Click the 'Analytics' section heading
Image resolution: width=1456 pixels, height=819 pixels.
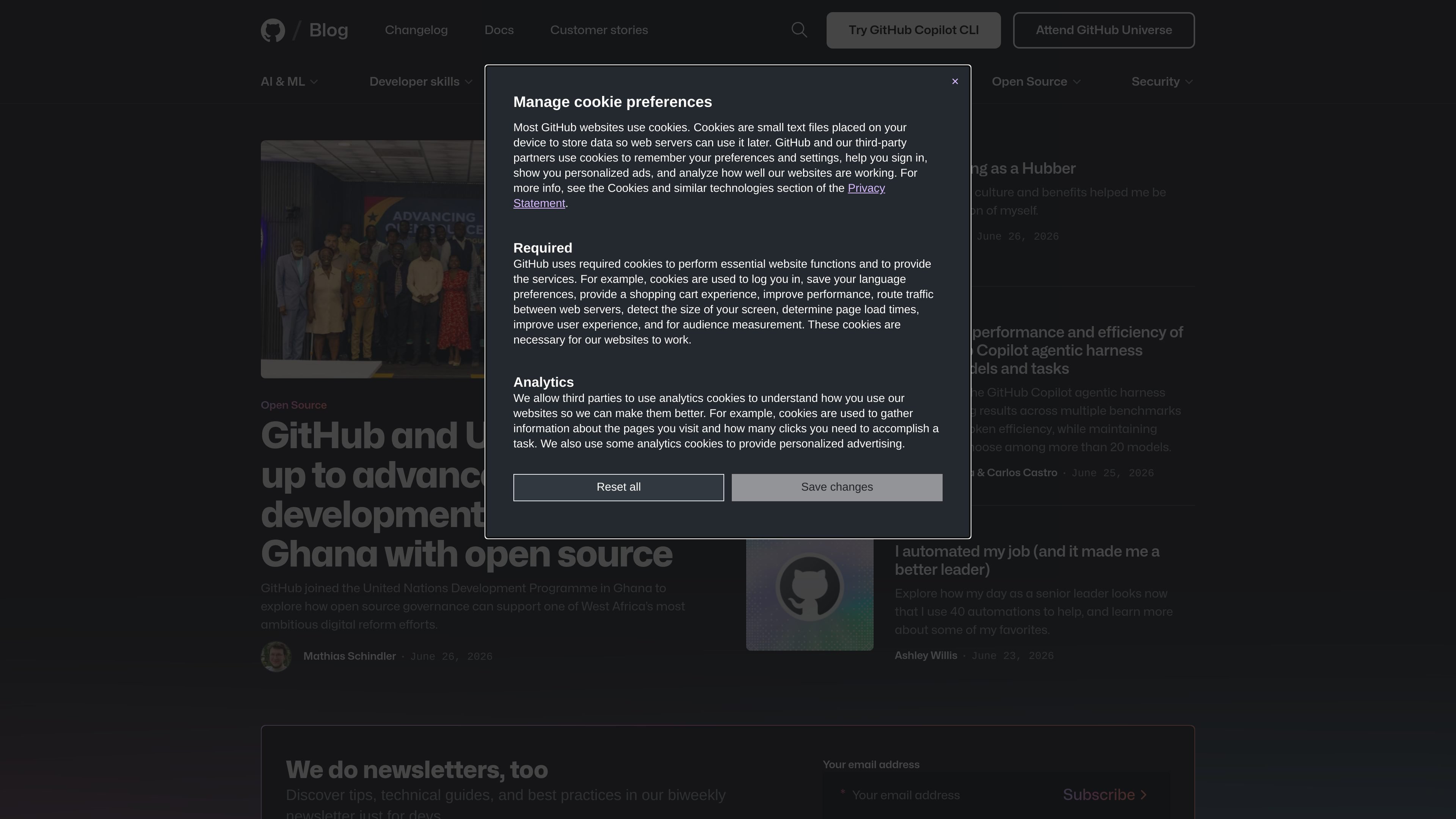click(x=543, y=382)
